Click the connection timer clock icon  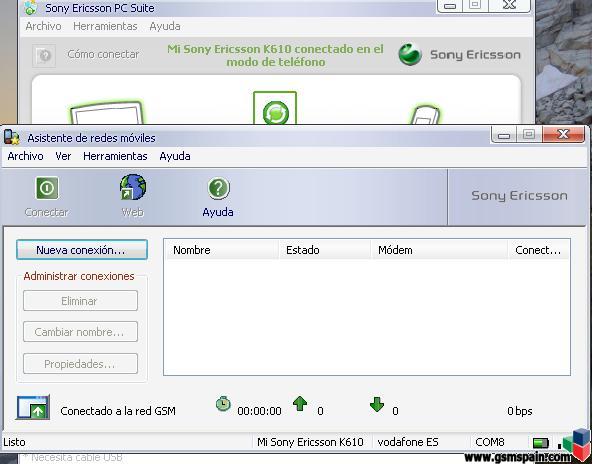[x=223, y=404]
